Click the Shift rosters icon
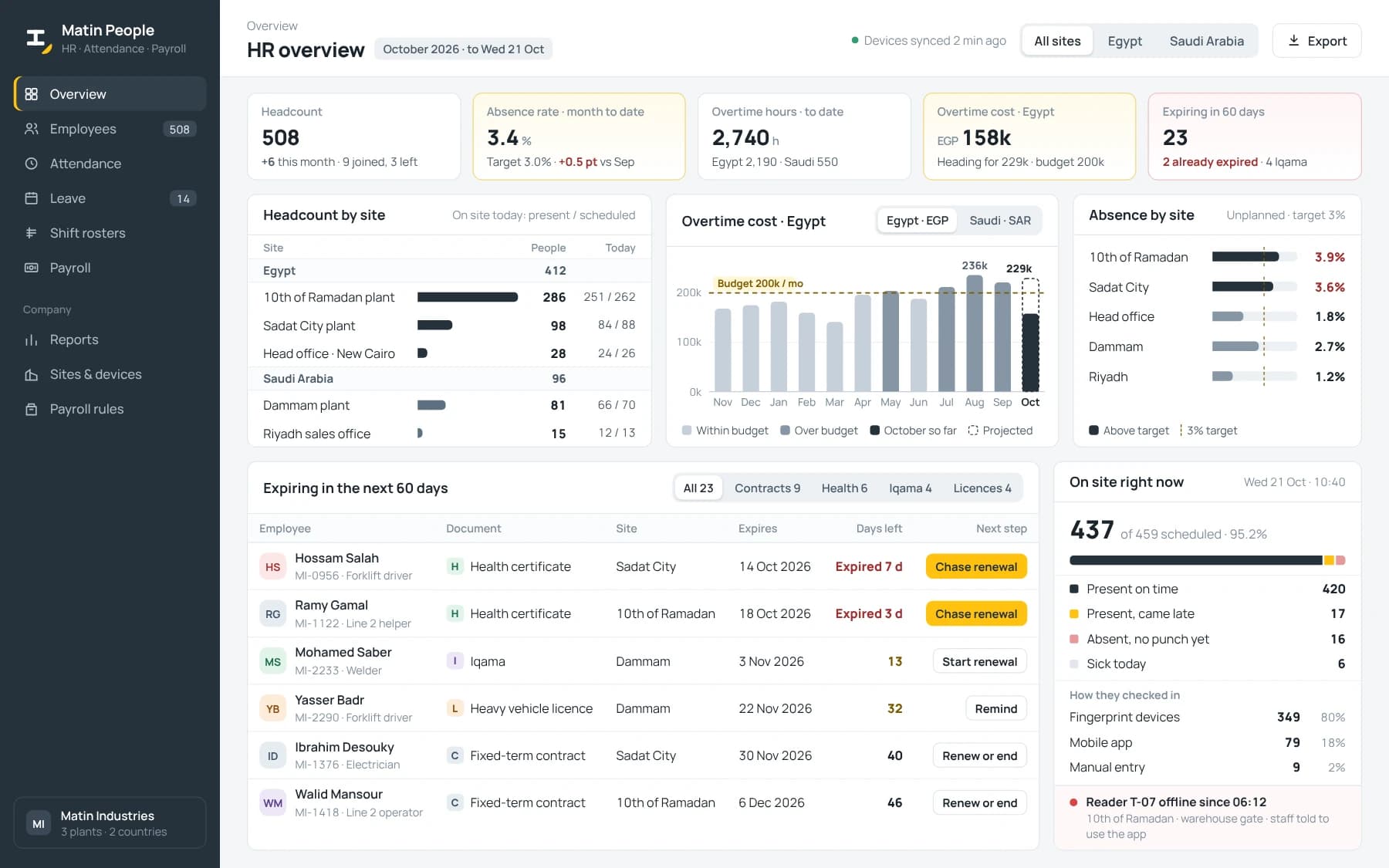The height and width of the screenshot is (868, 1389). [x=32, y=233]
